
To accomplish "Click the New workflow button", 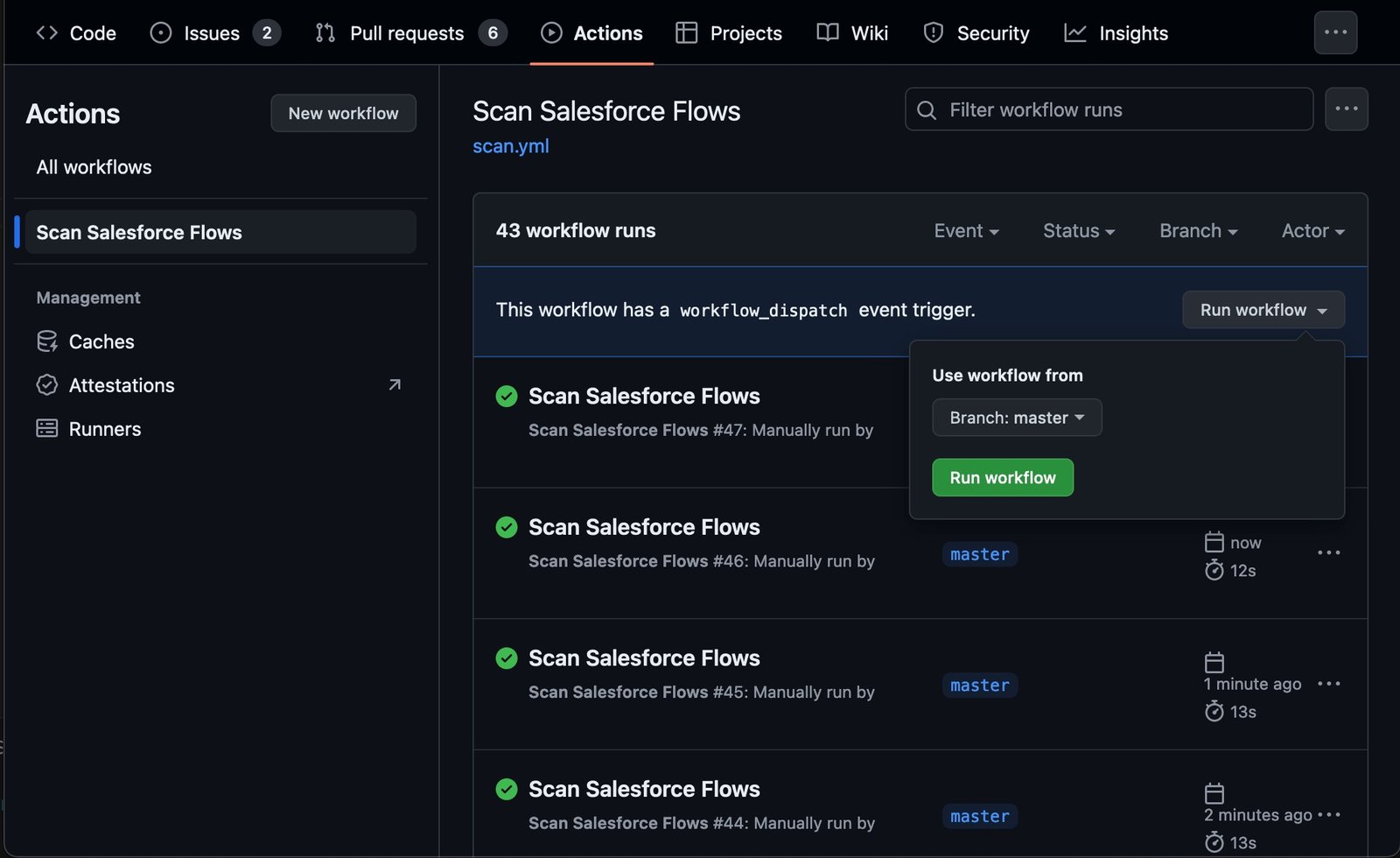I will [x=343, y=113].
